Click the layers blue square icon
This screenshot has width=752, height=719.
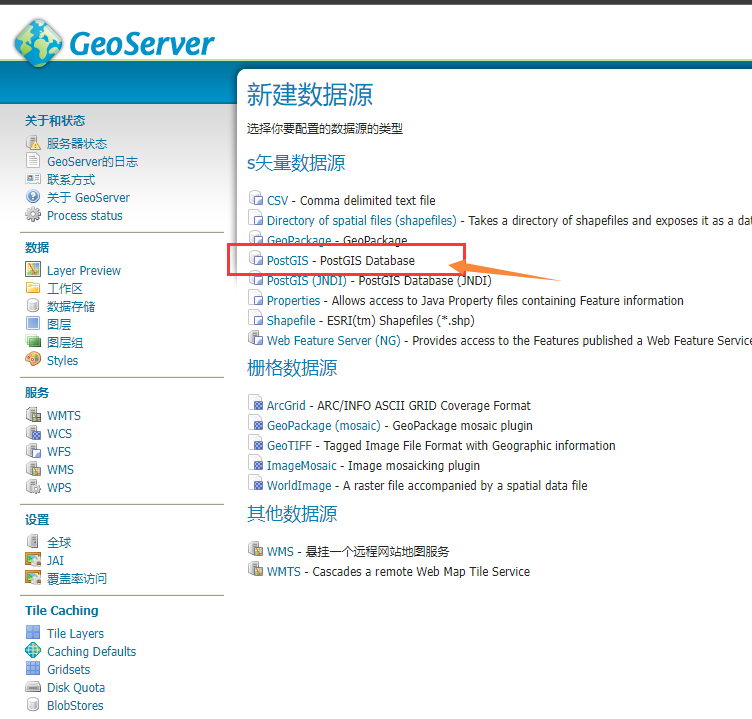point(33,323)
